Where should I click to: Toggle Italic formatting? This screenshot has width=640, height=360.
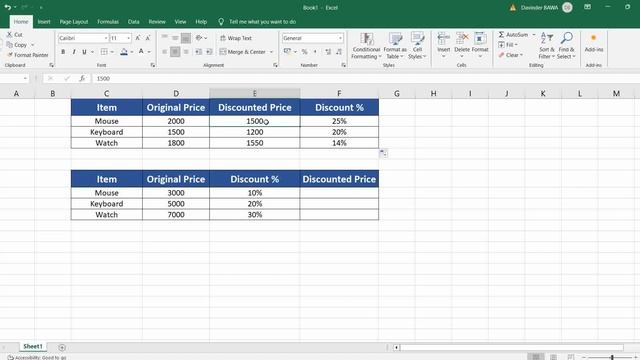click(x=73, y=52)
